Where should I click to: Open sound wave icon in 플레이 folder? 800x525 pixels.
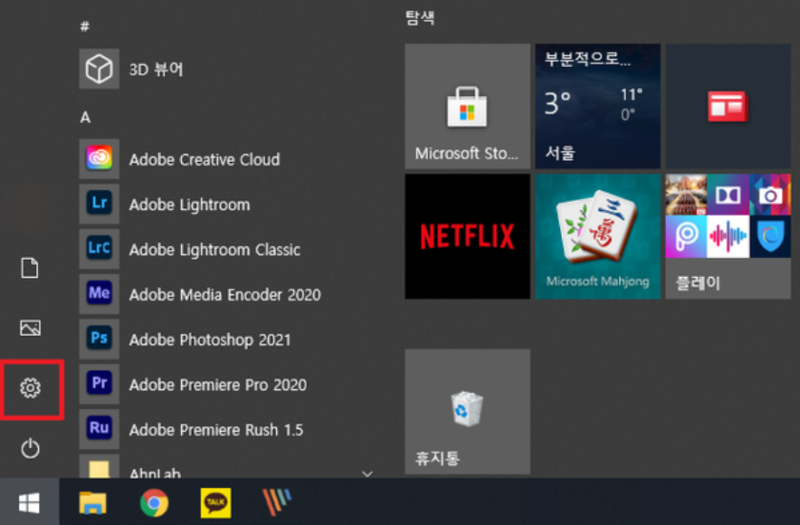tap(728, 237)
